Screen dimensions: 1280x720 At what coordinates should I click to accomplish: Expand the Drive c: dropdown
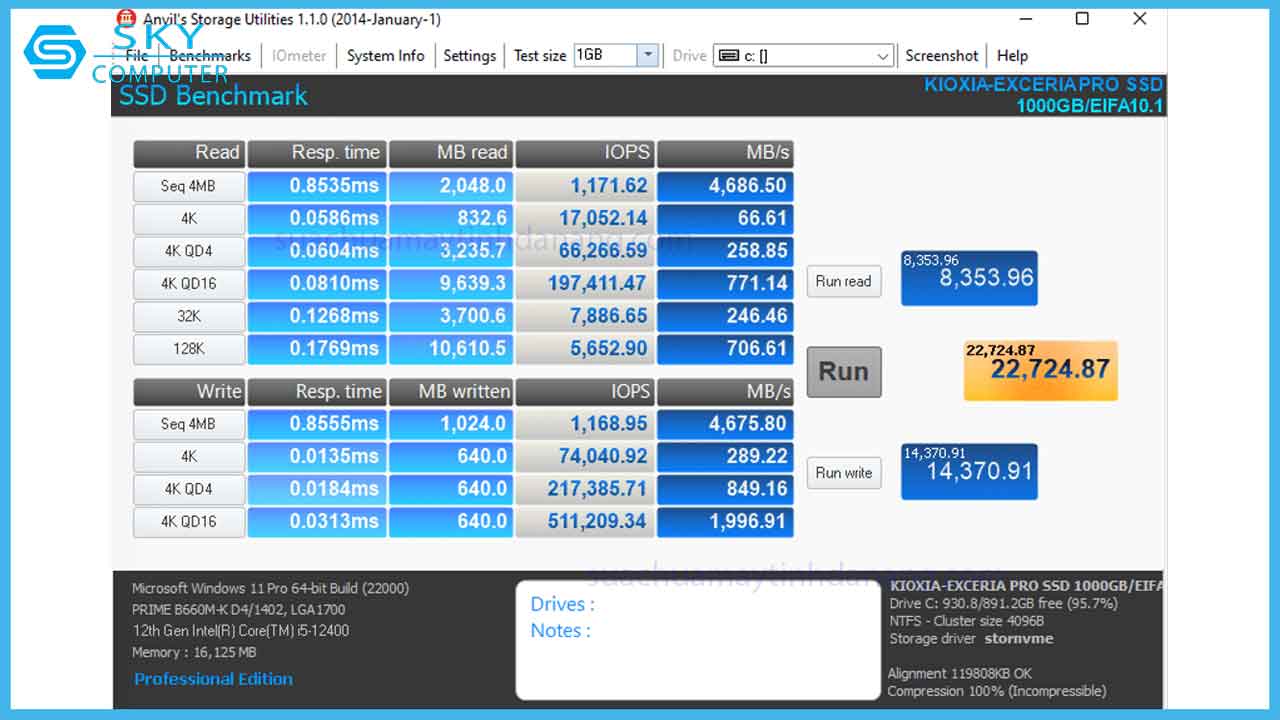[x=883, y=56]
